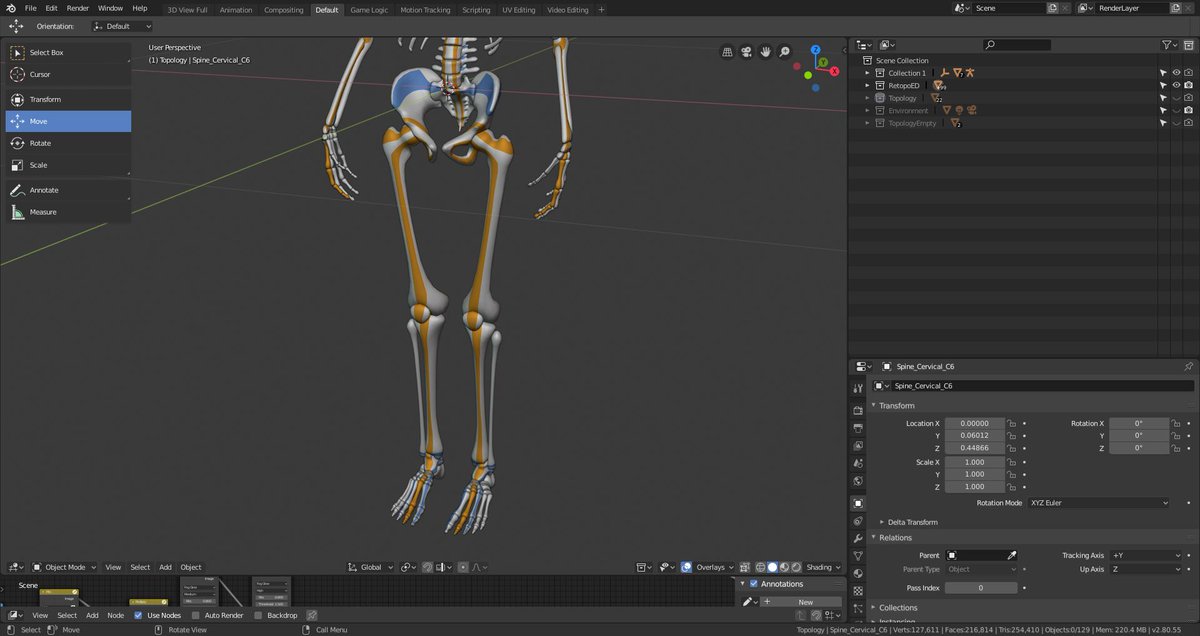
Task: Open the Global transform orientation dropdown
Action: 371,567
